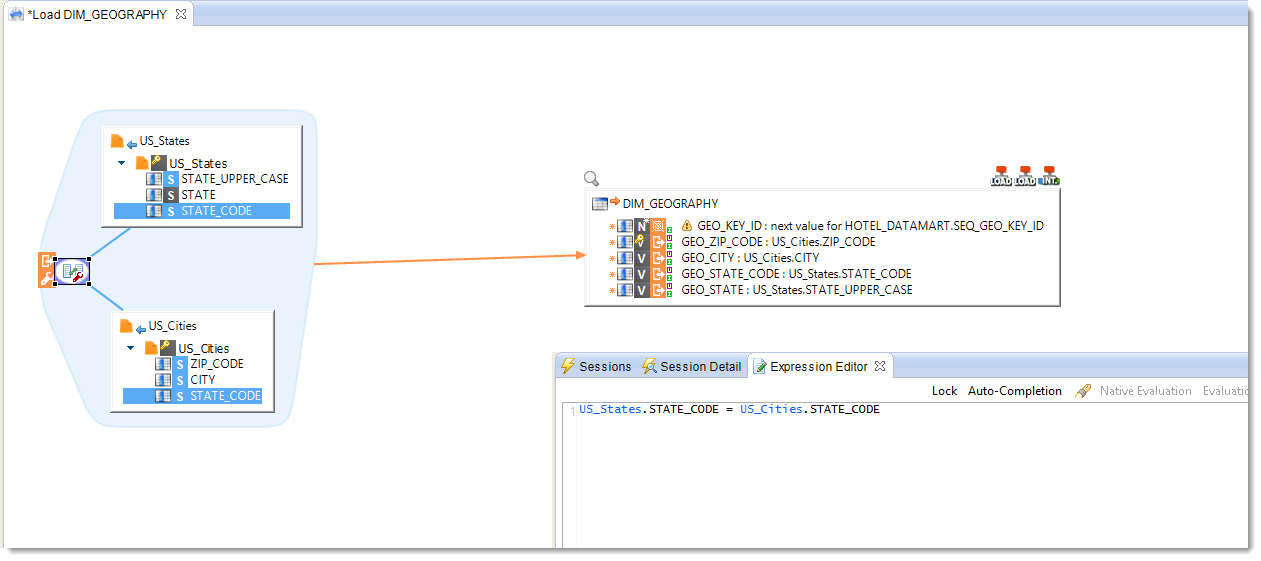Click the second LOAD template icon

(x=1025, y=176)
